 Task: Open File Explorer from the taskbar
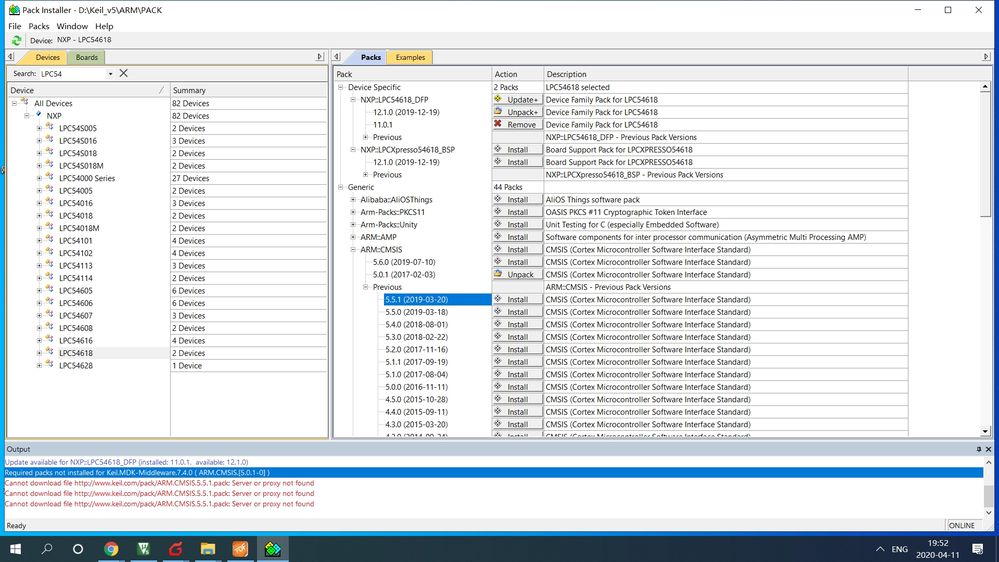point(208,549)
